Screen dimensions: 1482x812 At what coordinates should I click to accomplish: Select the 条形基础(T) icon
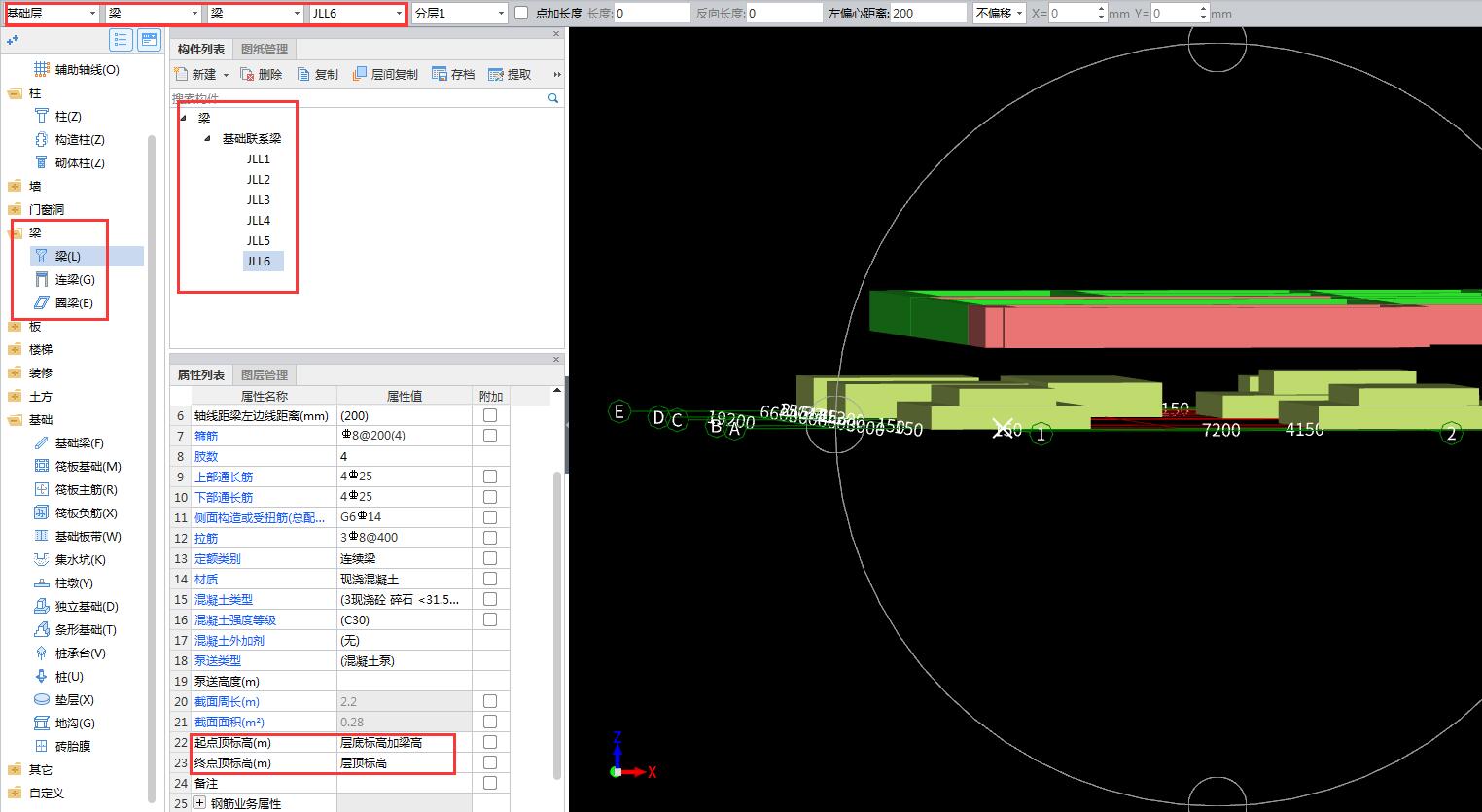coord(41,629)
